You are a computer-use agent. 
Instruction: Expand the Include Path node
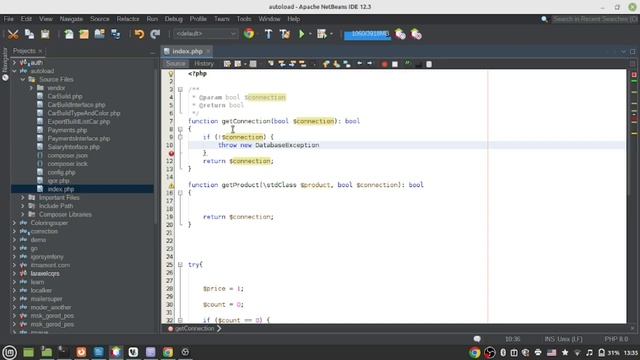tap(23, 206)
